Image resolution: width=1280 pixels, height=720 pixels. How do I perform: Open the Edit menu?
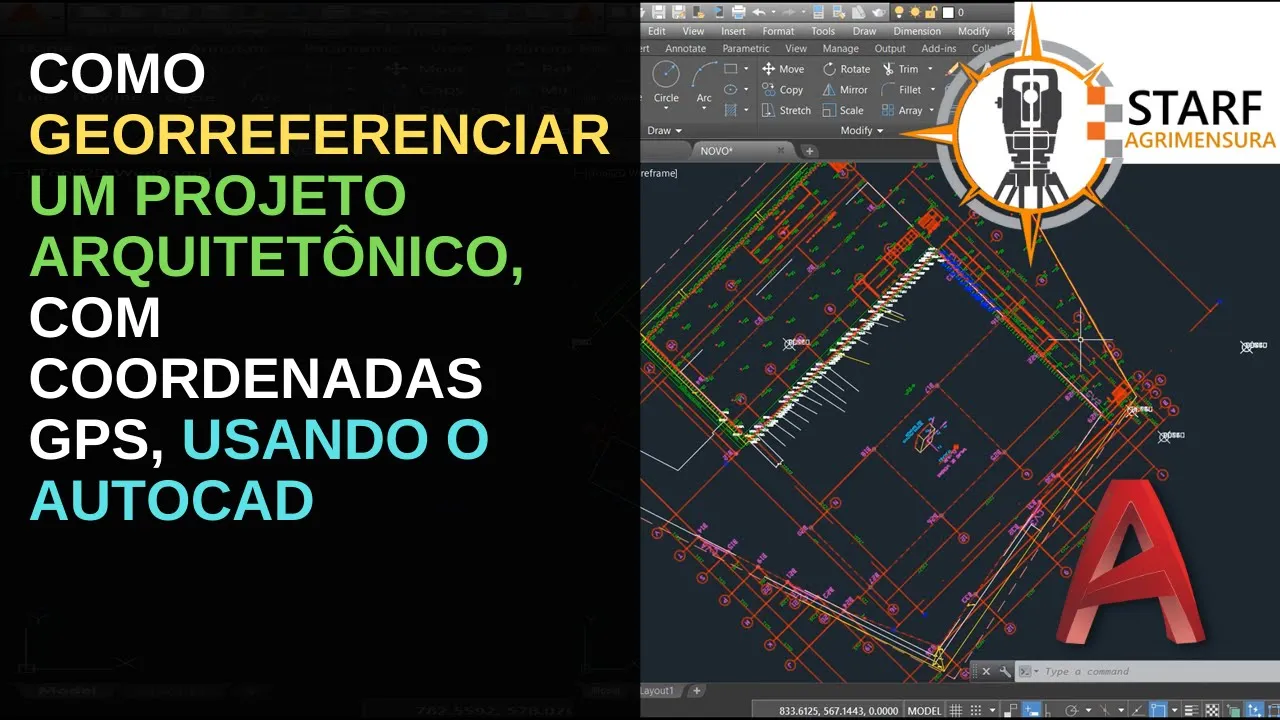657,31
